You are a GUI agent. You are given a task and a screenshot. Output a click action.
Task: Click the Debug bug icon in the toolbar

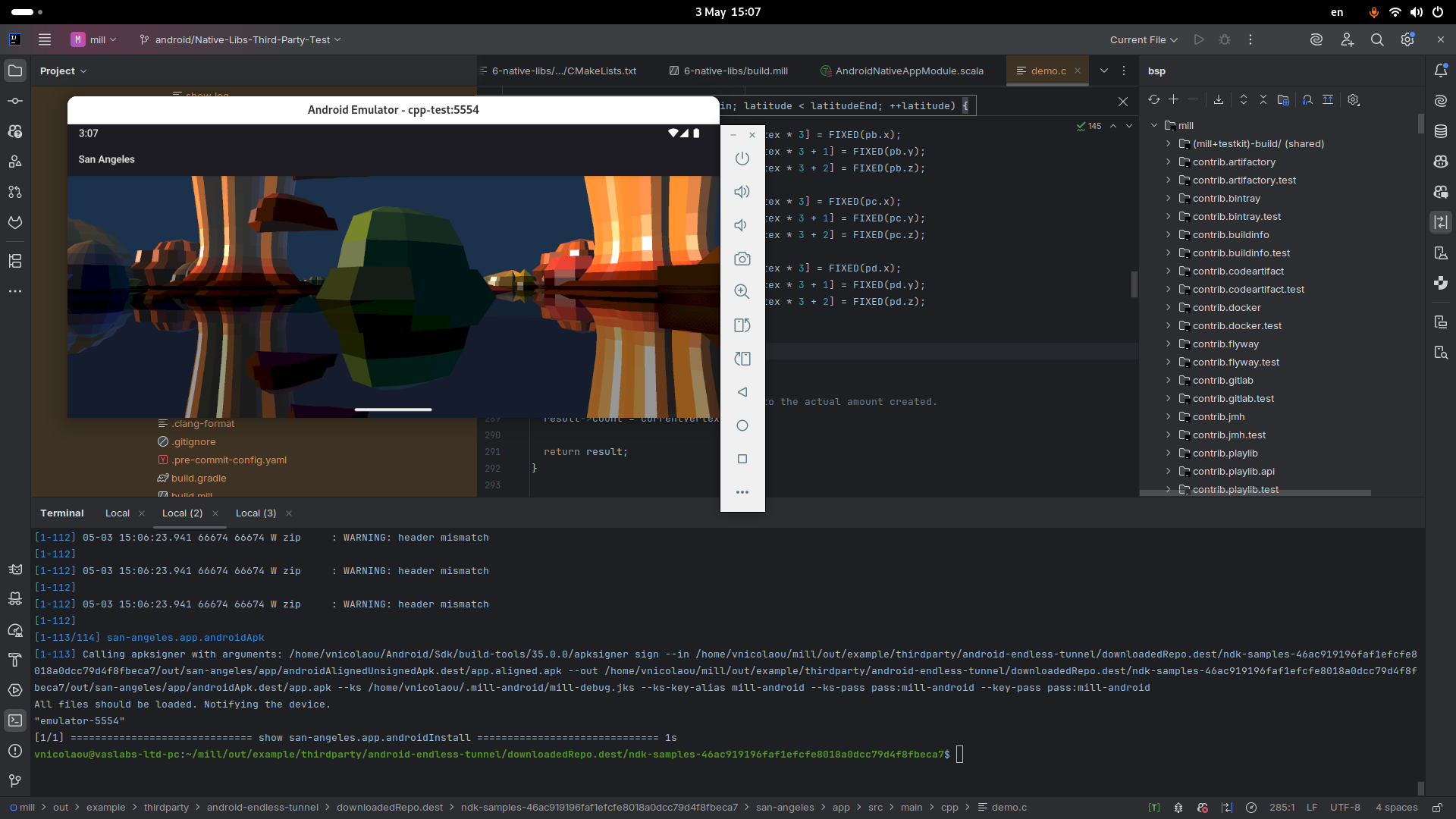(1225, 39)
